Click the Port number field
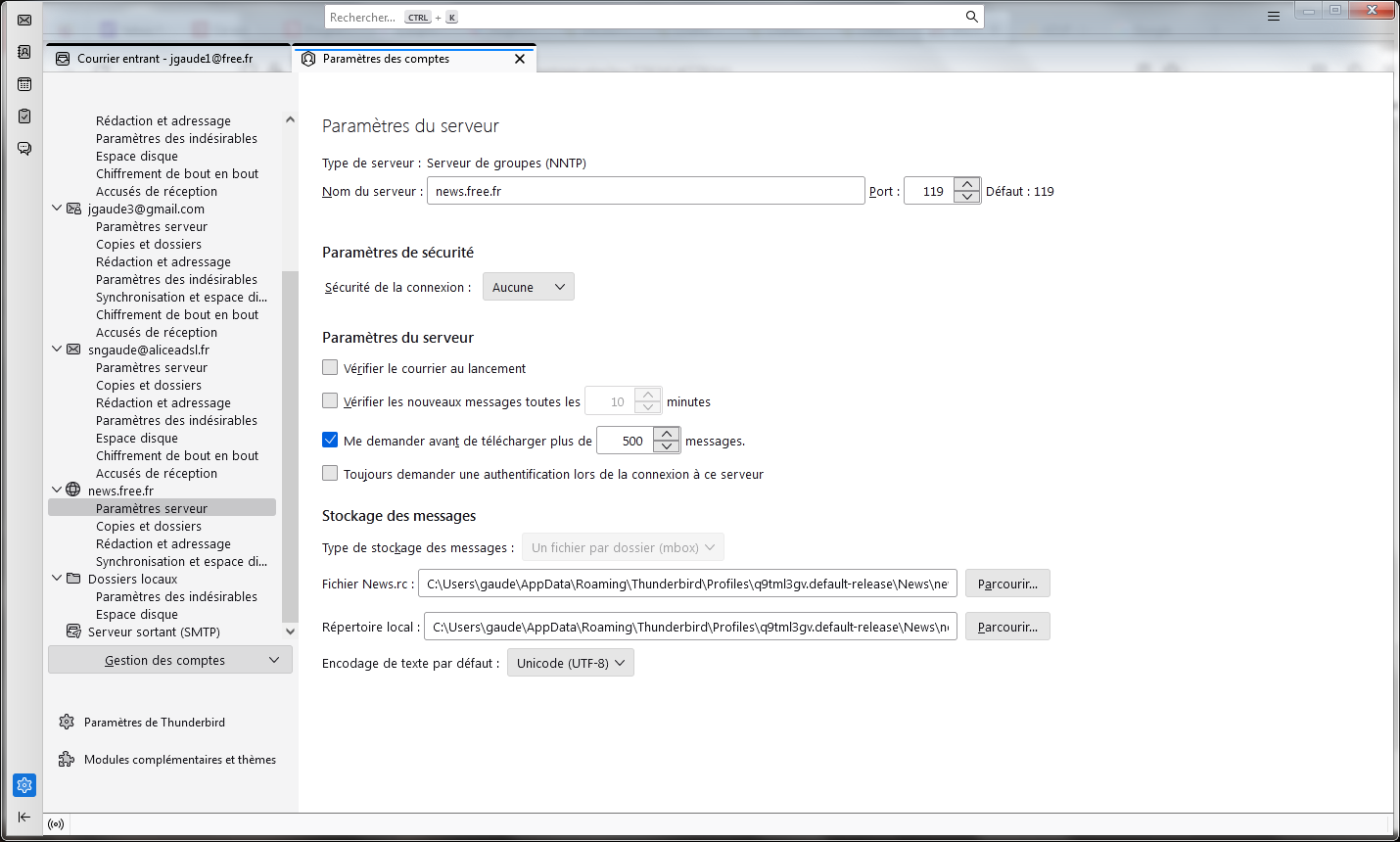Image resolution: width=1400 pixels, height=842 pixels. (x=929, y=191)
